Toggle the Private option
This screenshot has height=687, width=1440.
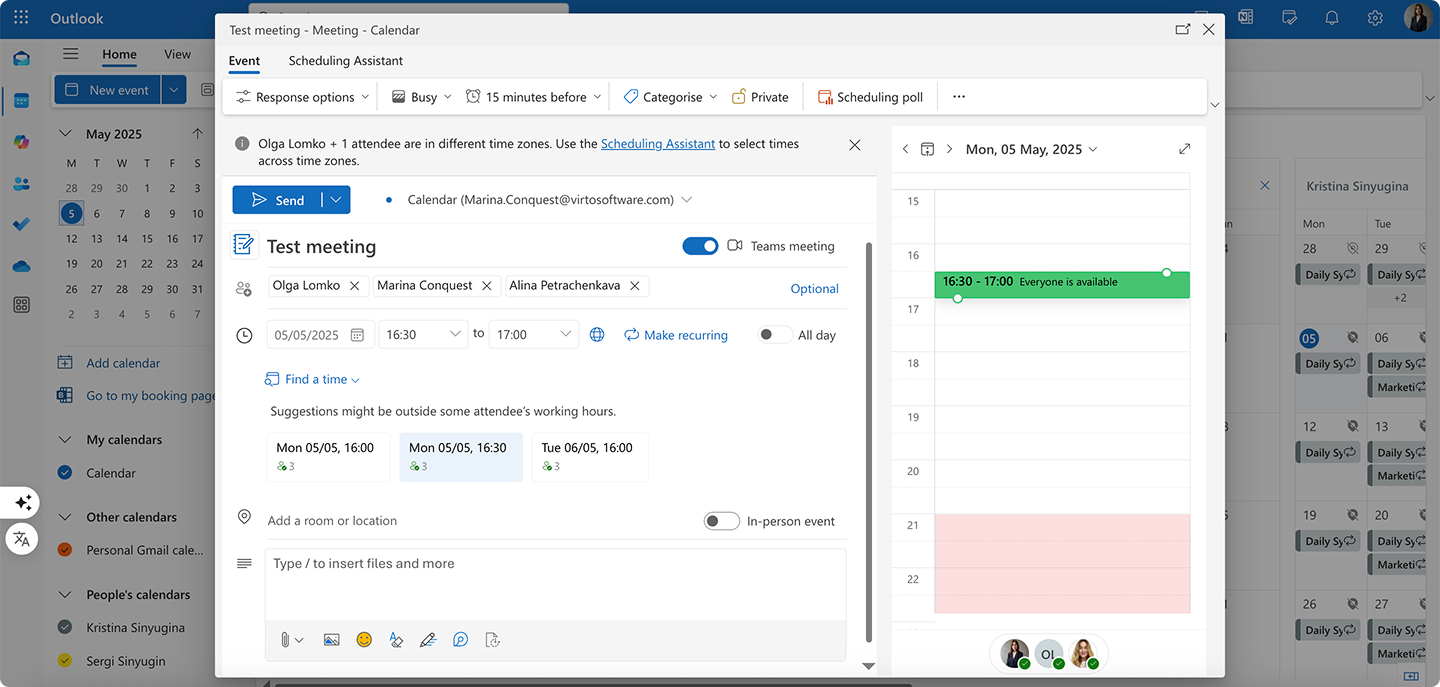[x=760, y=97]
